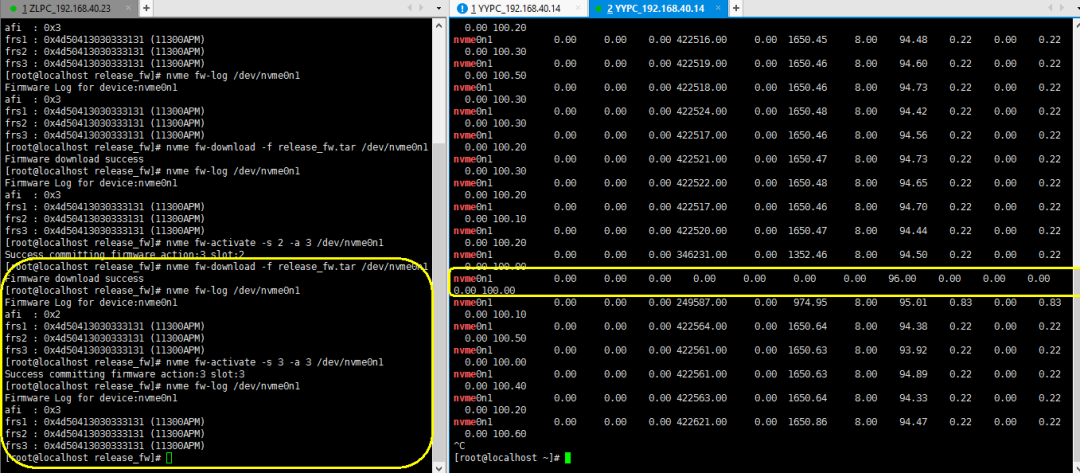1080x473 pixels.
Task: Click the '0.00 100.60' line
Action: (495, 434)
